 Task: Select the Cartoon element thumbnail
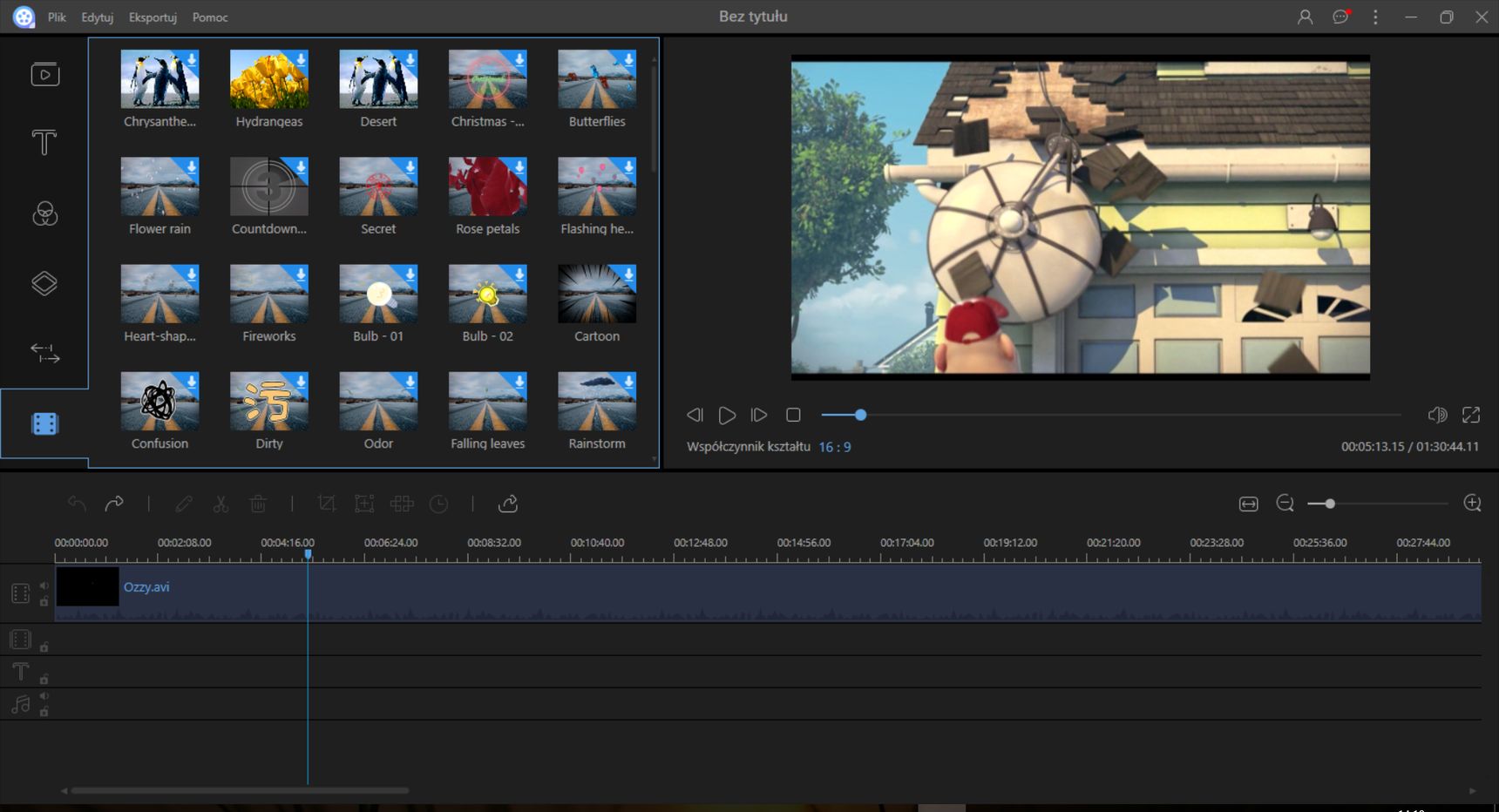coord(597,294)
